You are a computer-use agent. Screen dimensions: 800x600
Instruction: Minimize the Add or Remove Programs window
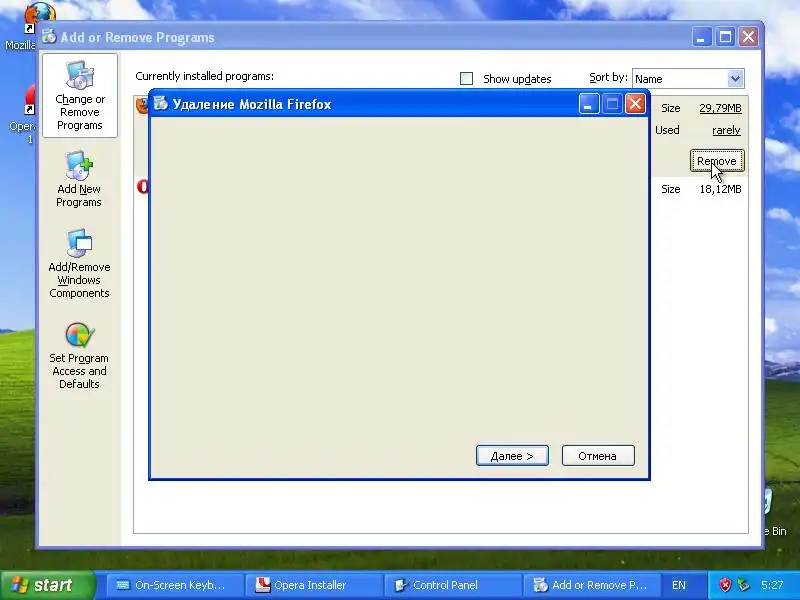click(702, 37)
